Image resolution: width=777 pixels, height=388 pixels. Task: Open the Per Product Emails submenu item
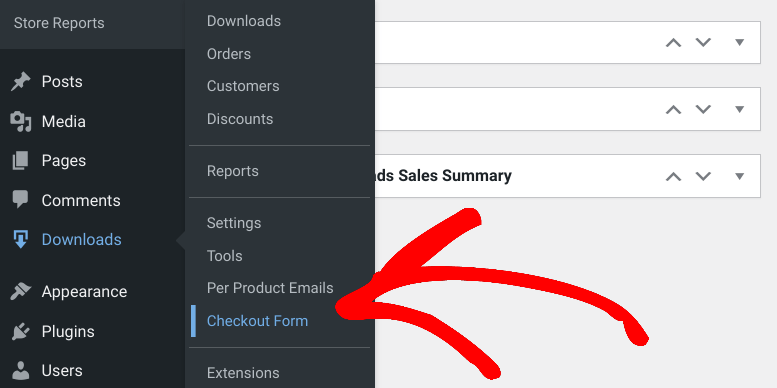tap(270, 288)
